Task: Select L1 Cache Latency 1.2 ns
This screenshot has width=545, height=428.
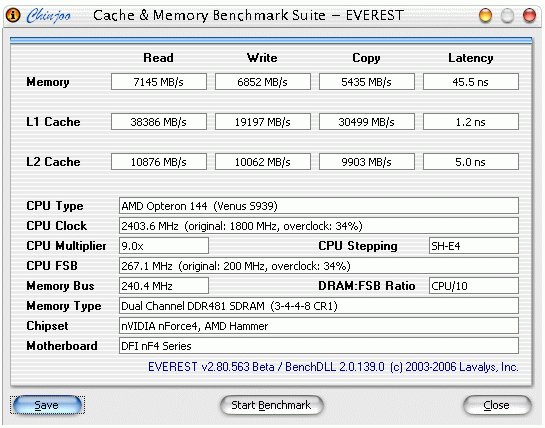Action: tap(471, 122)
